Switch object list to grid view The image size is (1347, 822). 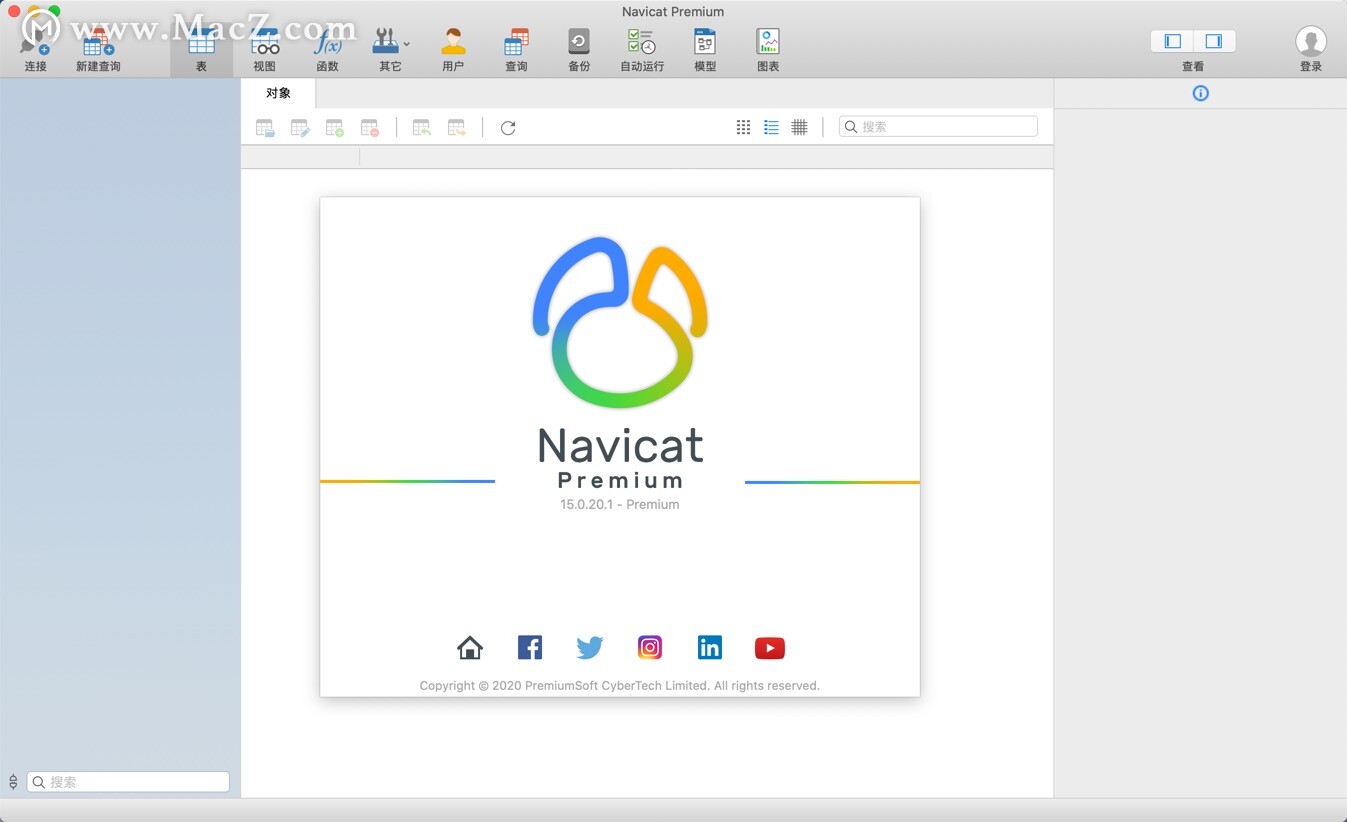click(x=743, y=127)
